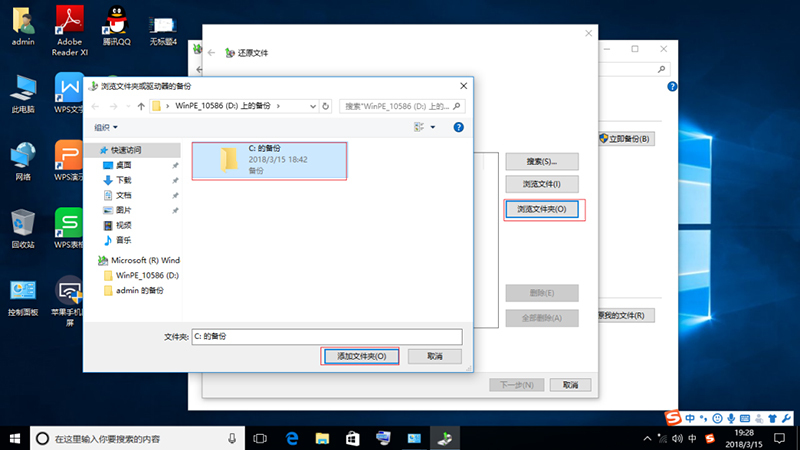
Task: Click the 浏览文件(I) button
Action: point(542,184)
